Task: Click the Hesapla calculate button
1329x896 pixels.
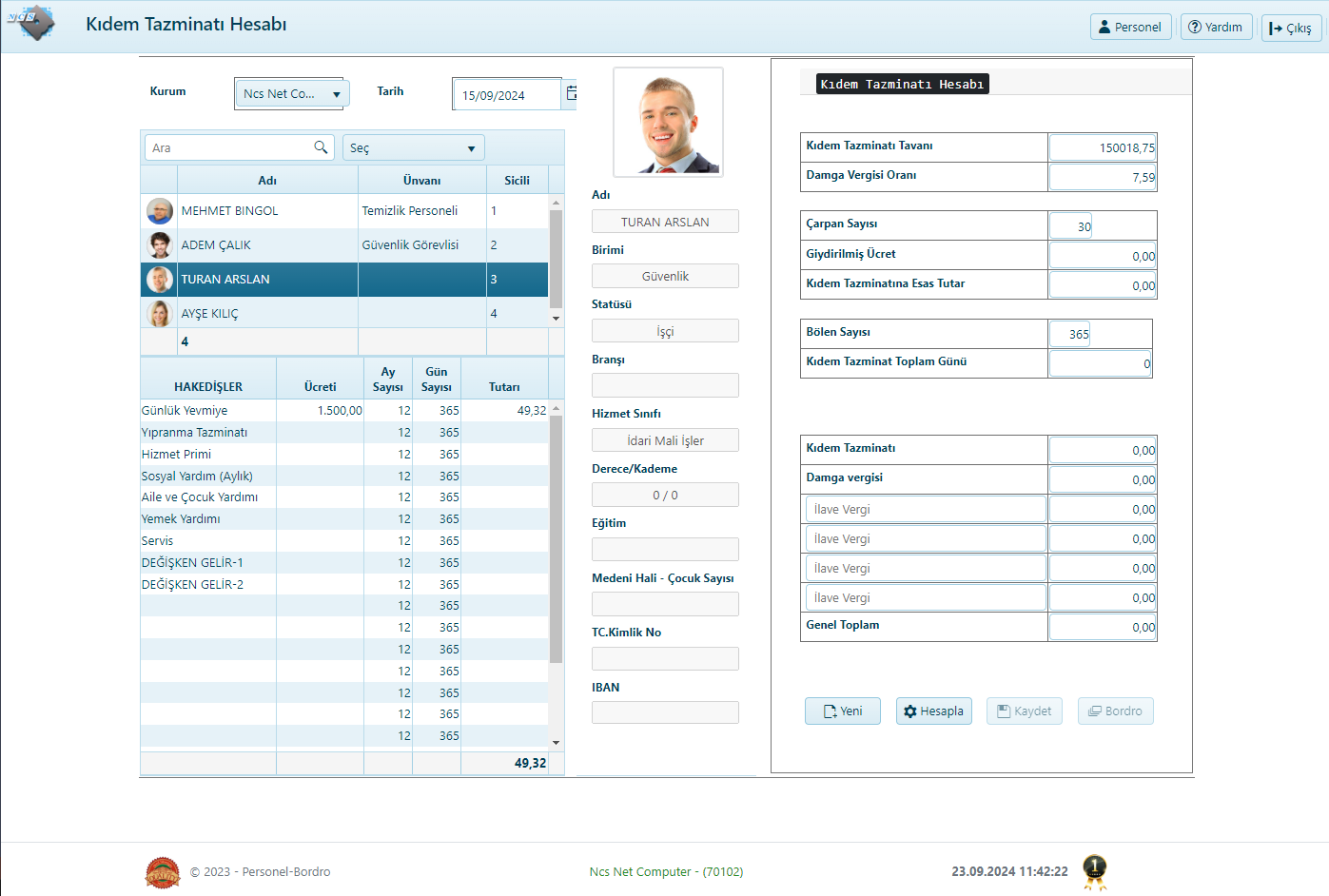Action: click(934, 711)
